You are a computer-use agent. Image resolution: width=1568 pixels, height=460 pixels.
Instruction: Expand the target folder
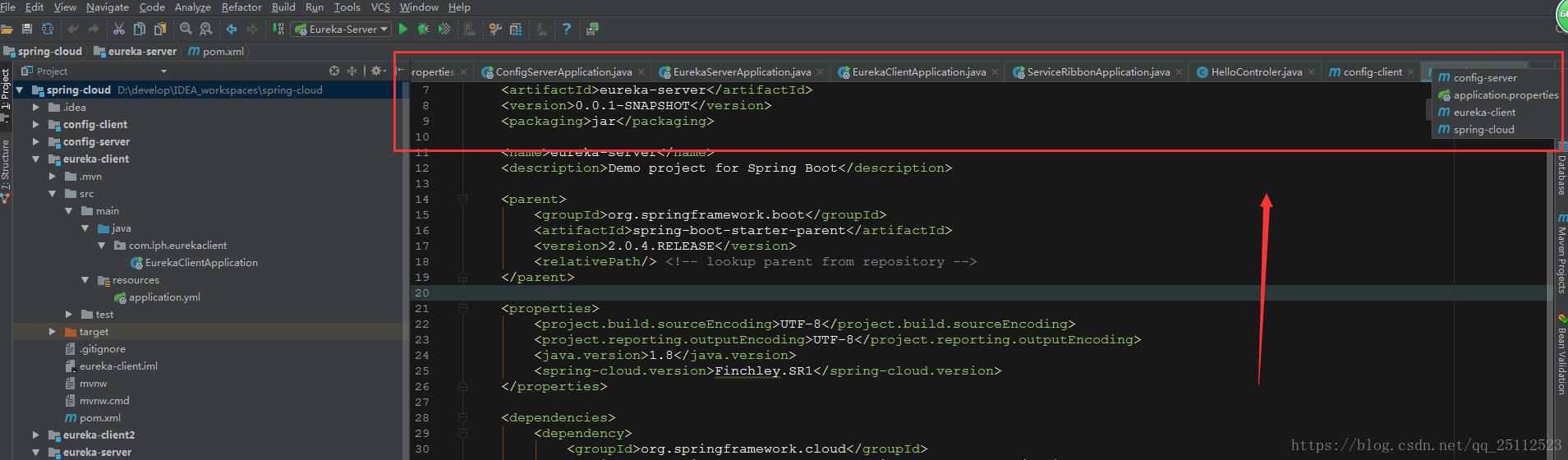point(52,331)
